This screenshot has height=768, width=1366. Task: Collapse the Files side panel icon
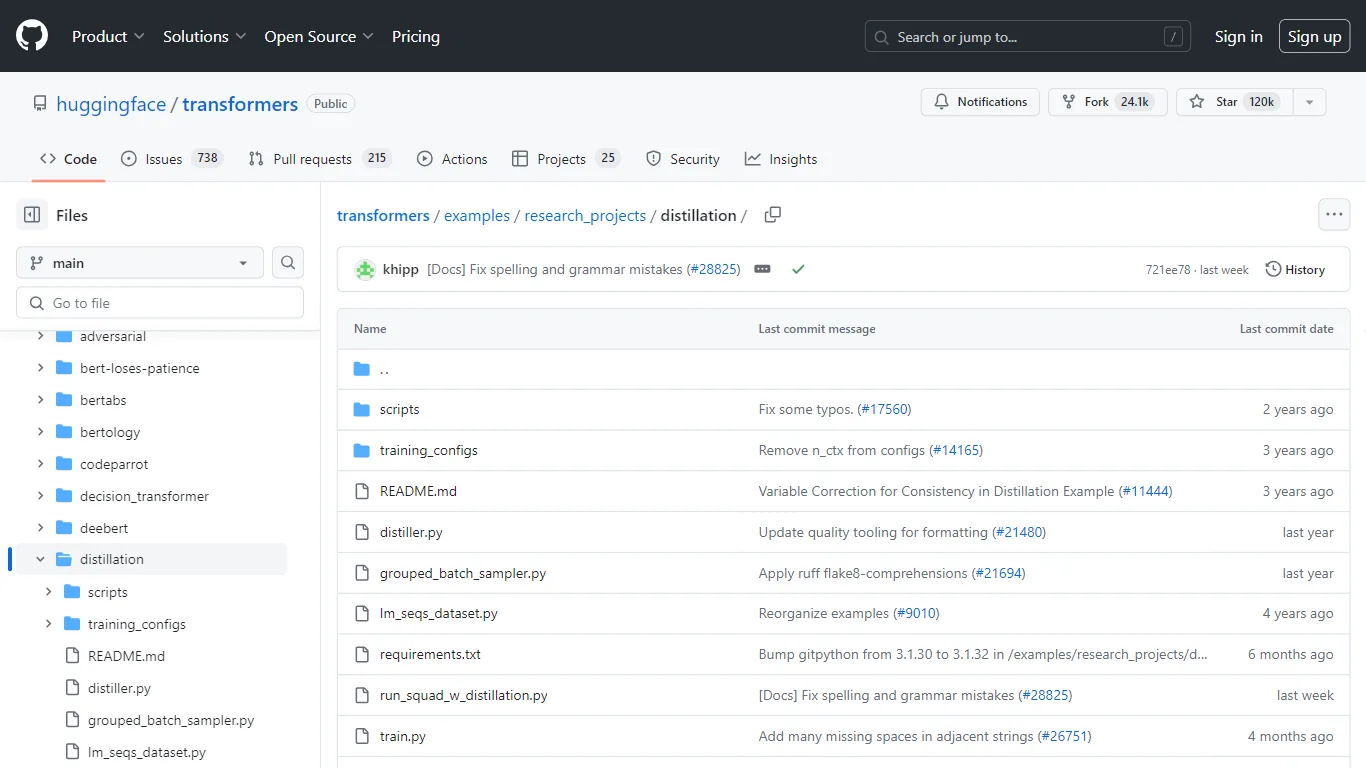[32, 215]
